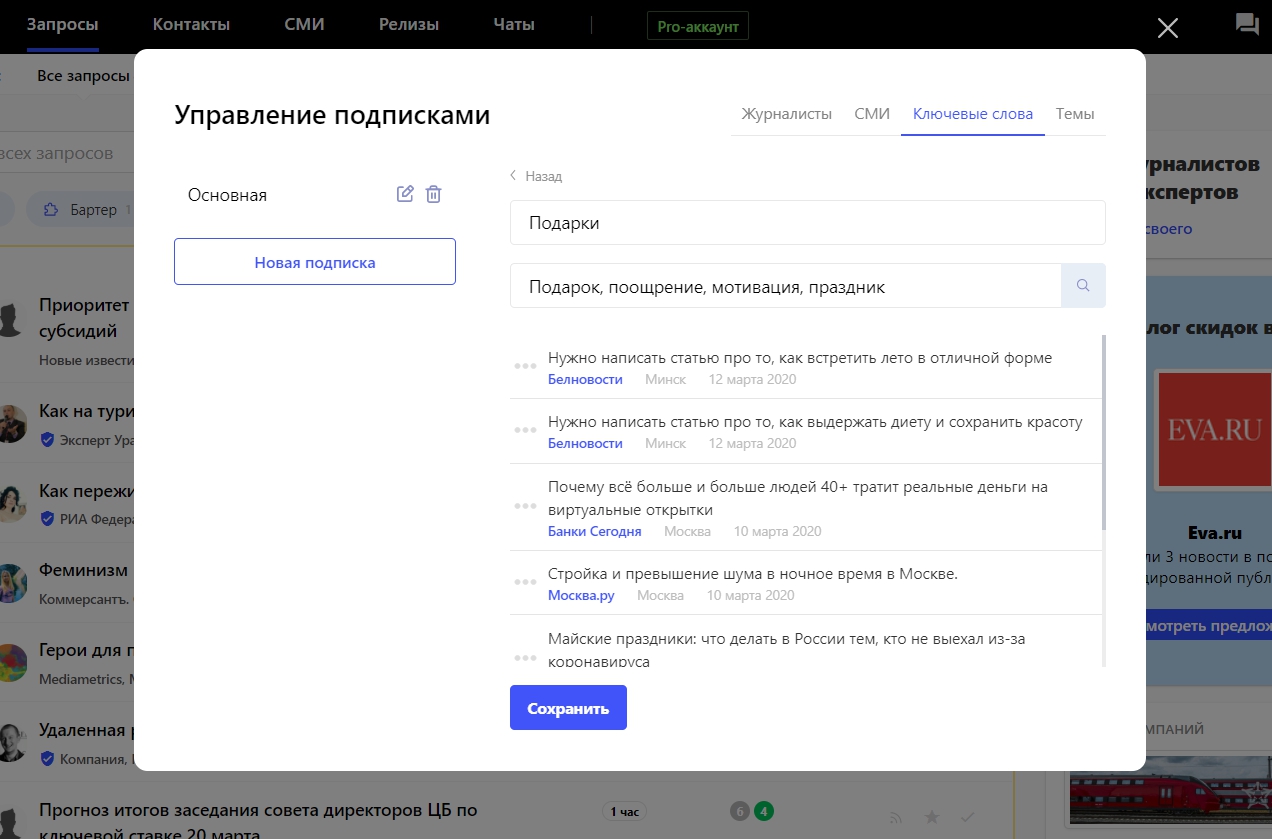This screenshot has height=839, width=1272.
Task: Switch to the СМИ subscription tab
Action: click(x=872, y=114)
